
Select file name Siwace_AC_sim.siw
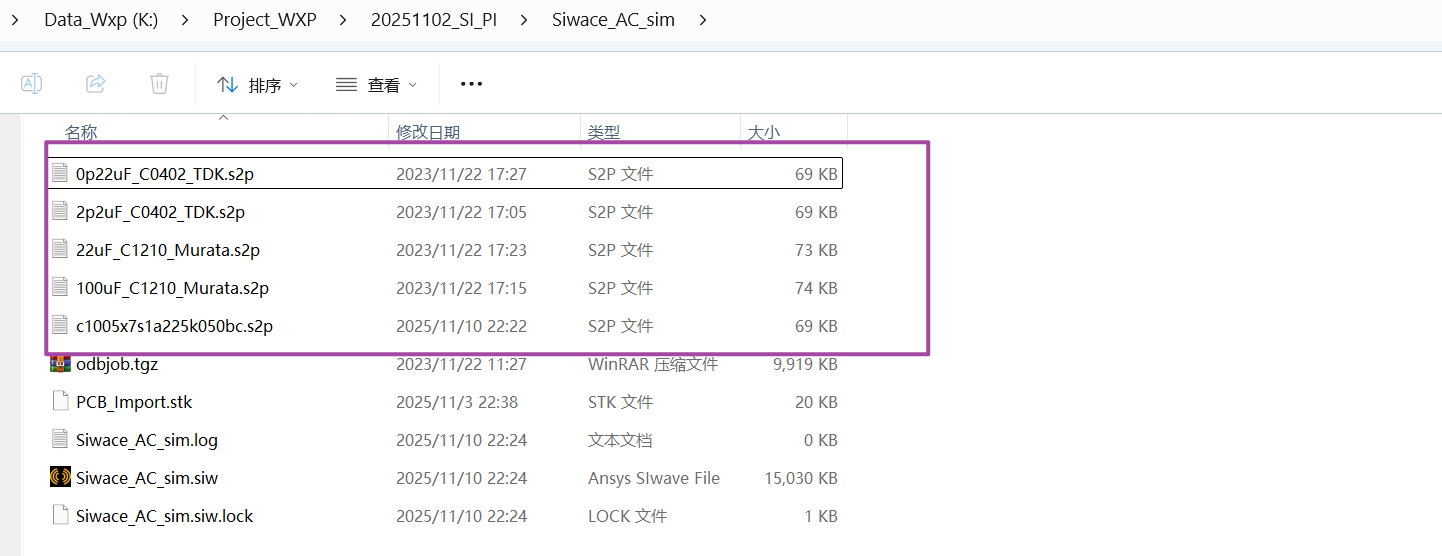147,478
